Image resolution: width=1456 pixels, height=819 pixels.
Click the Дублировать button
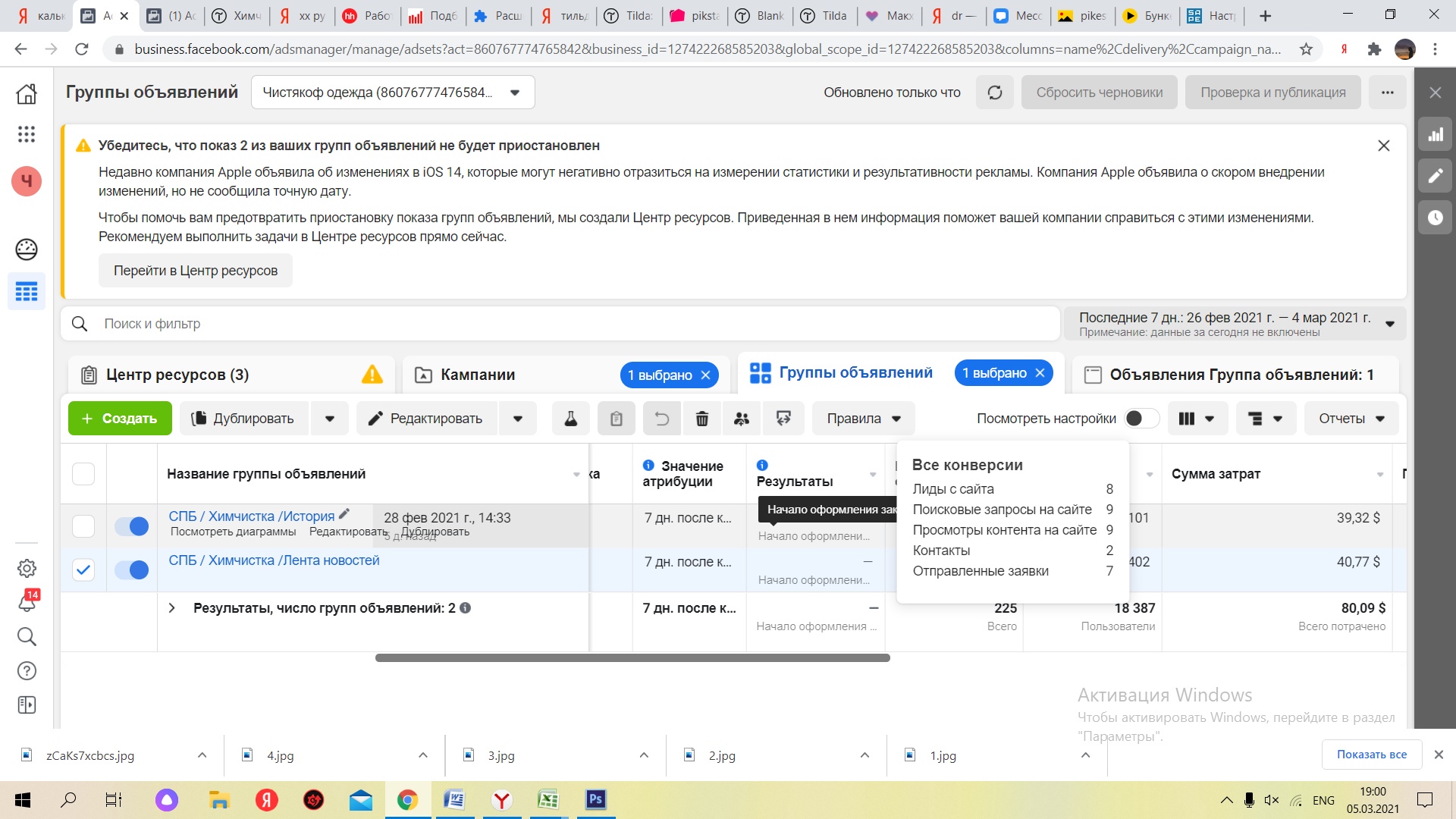(244, 419)
